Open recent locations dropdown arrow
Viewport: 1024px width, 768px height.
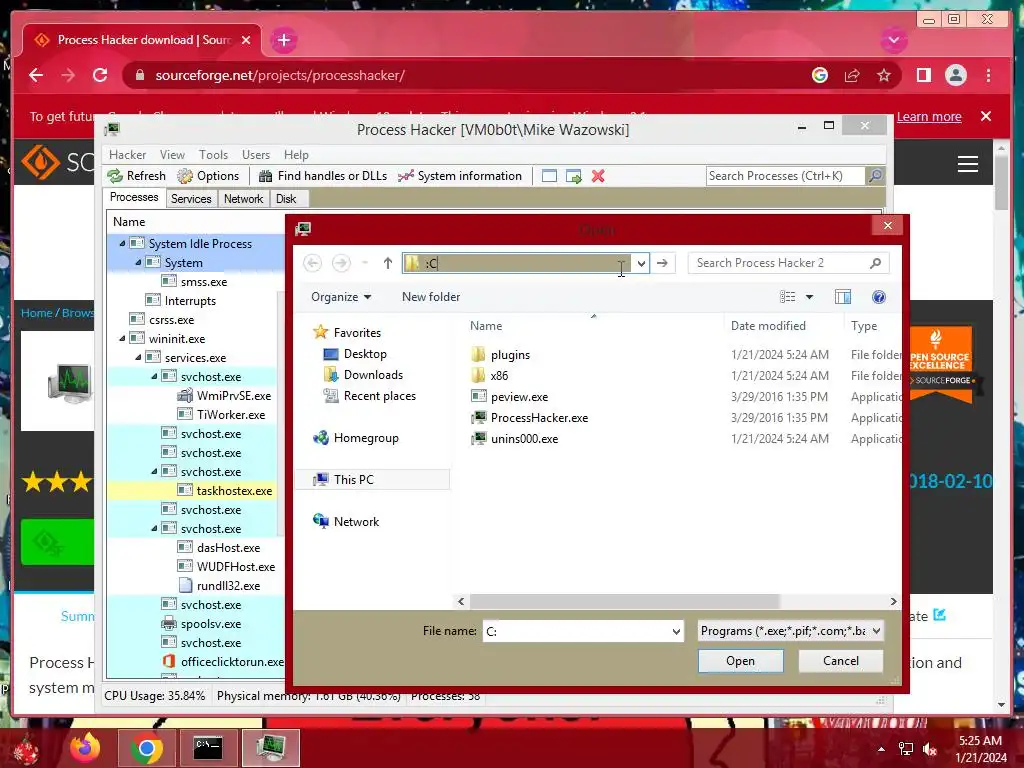point(365,263)
